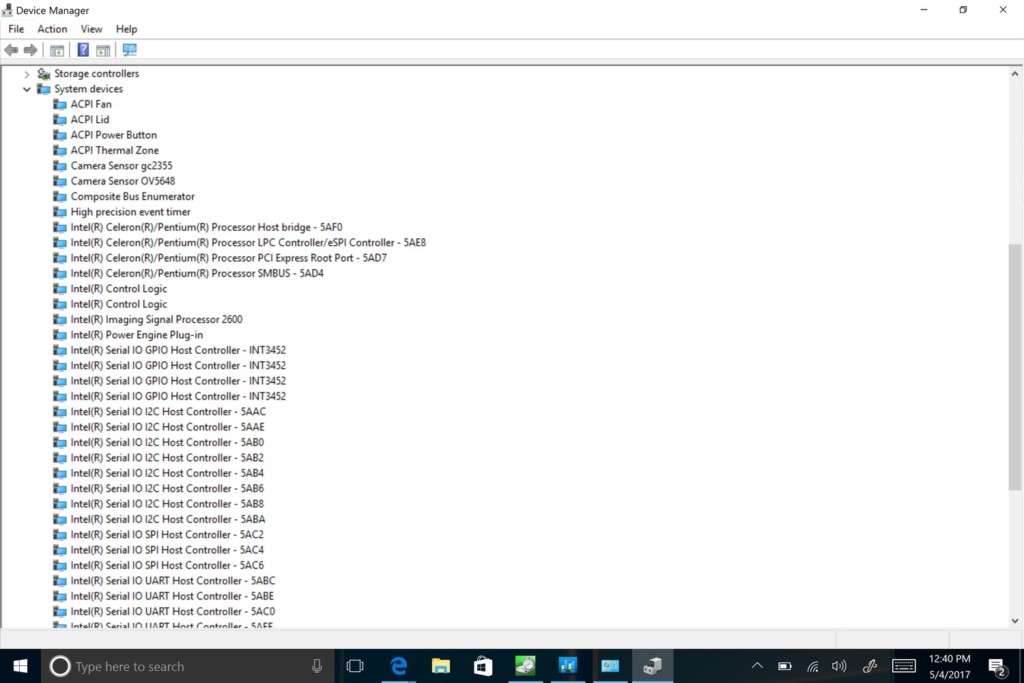This screenshot has height=683, width=1024.
Task: Select Camera Sensor OV5648
Action: pyautogui.click(x=123, y=181)
